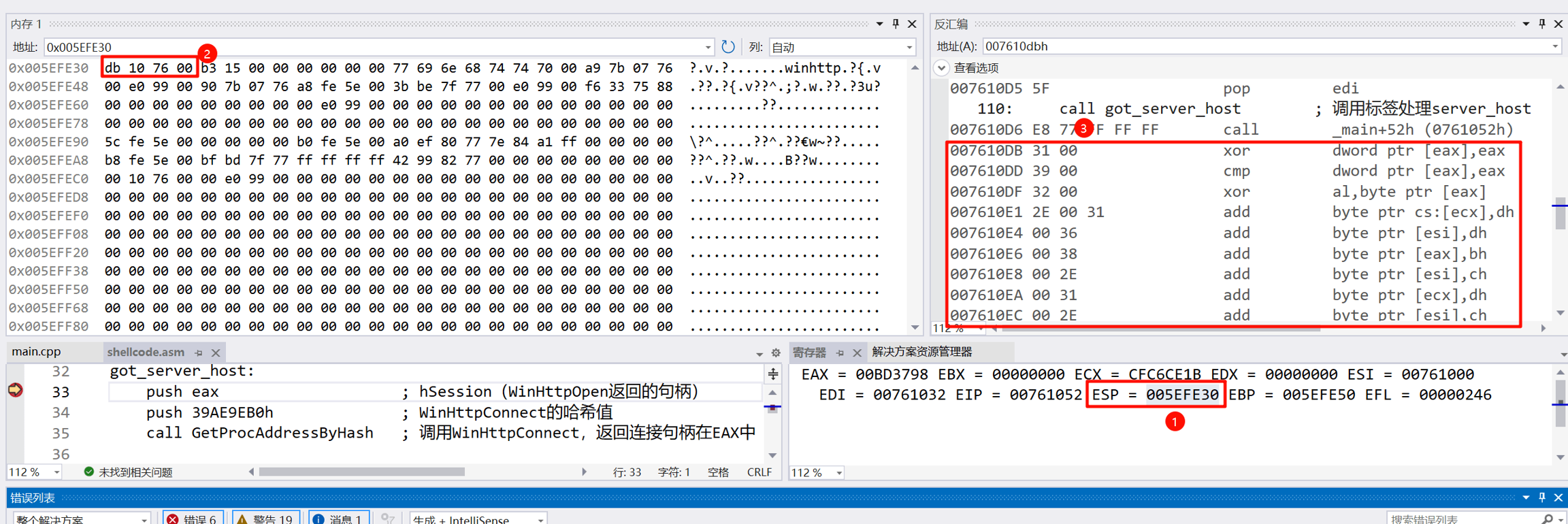Click the split editor window icon
Viewport: 1568px width, 524px height.
(x=773, y=374)
